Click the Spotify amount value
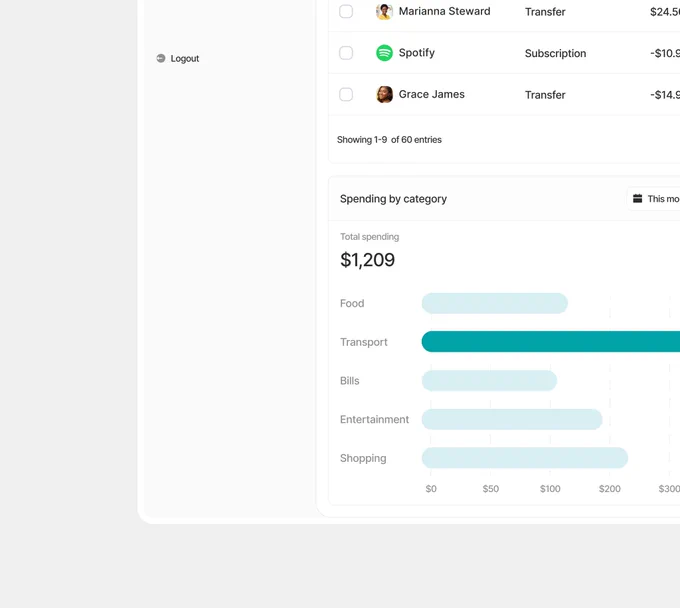 (x=665, y=53)
